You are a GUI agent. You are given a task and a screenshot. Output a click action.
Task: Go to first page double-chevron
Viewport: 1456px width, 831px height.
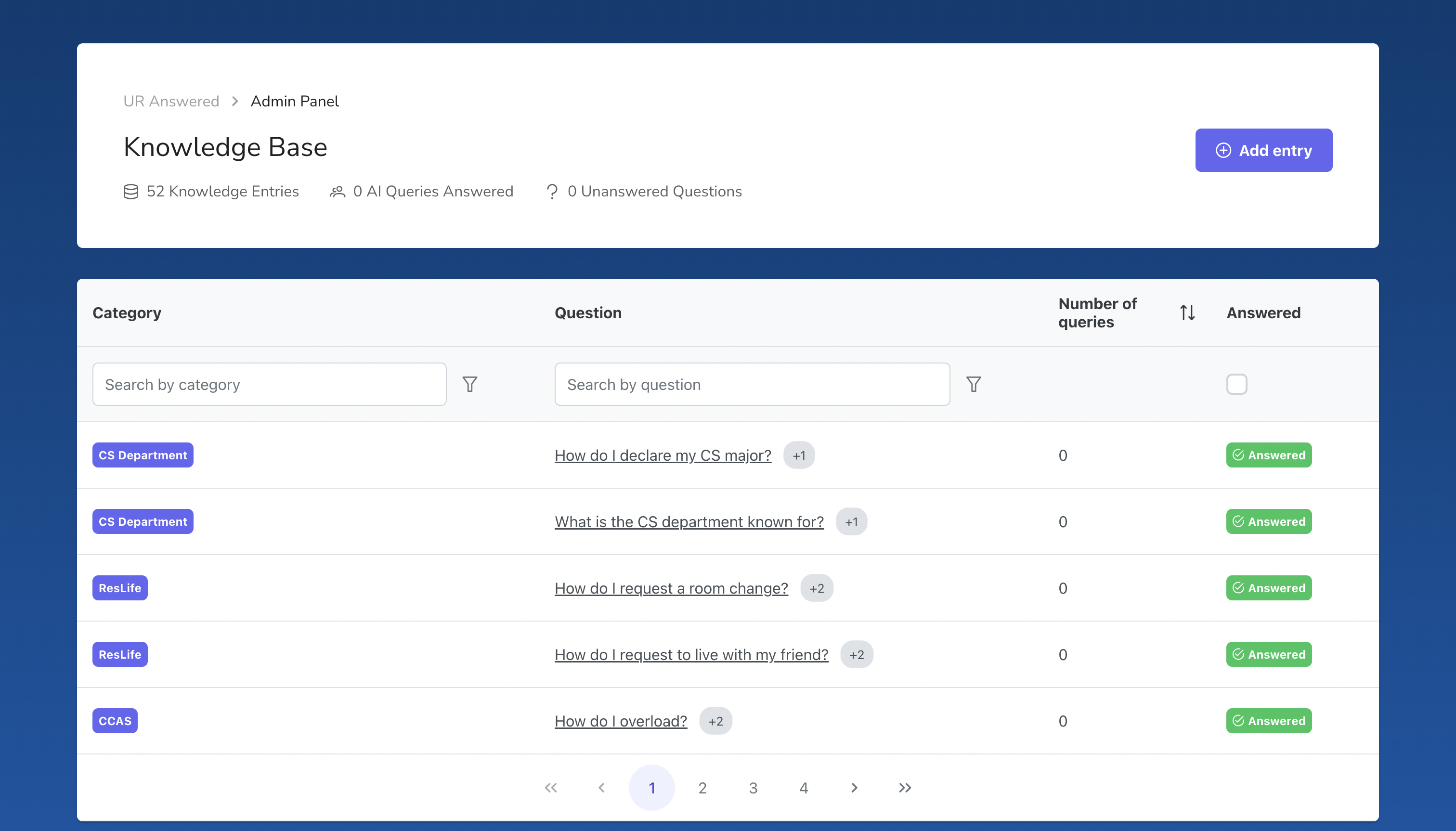[551, 788]
